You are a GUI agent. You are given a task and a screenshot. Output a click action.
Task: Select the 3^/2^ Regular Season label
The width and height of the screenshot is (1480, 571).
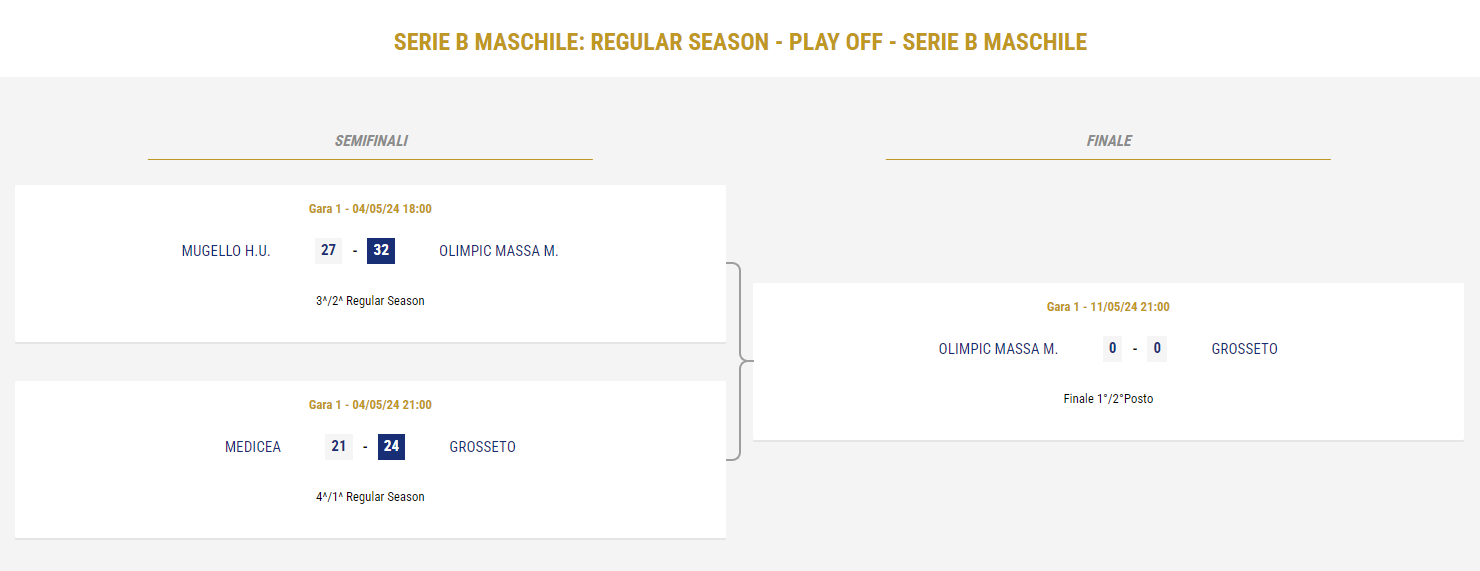pyautogui.click(x=370, y=301)
